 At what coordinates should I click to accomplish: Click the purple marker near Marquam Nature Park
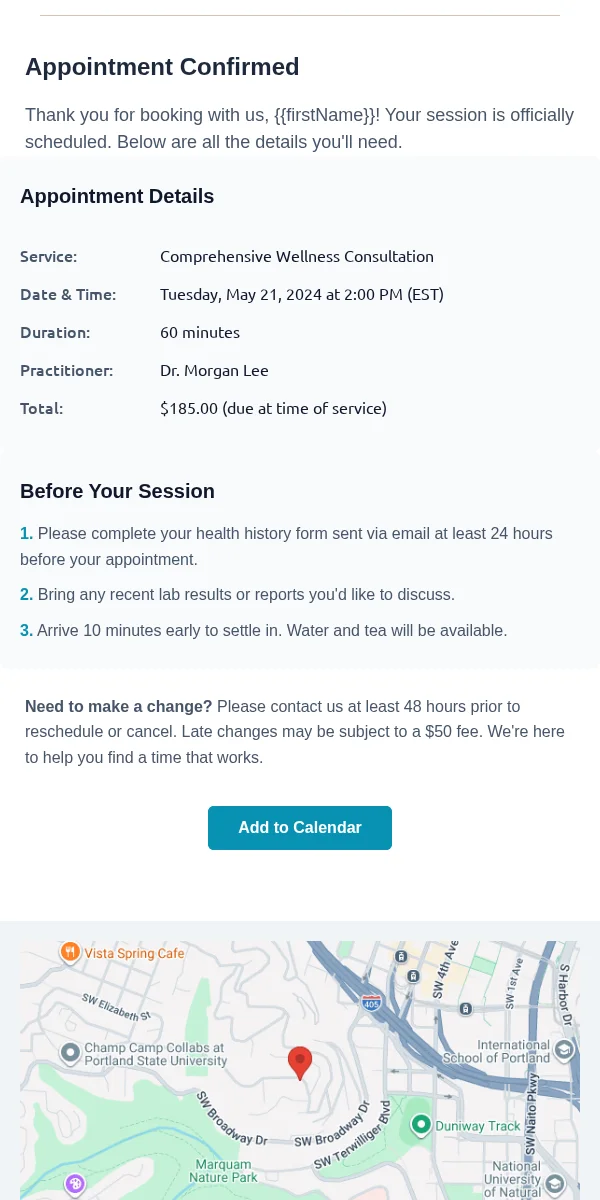pos(75,1185)
